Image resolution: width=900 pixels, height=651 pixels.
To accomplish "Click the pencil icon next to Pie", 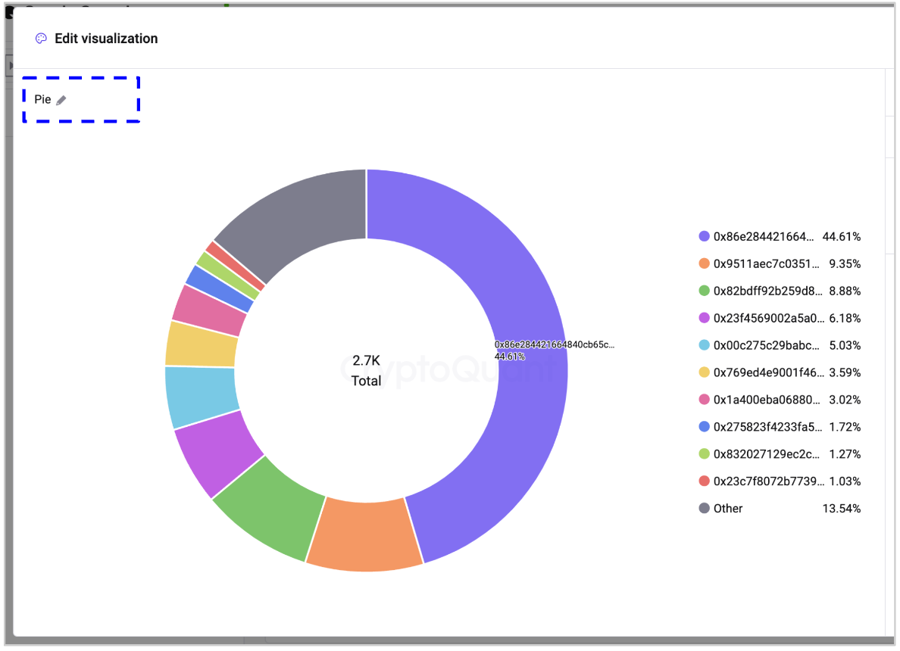I will point(61,100).
